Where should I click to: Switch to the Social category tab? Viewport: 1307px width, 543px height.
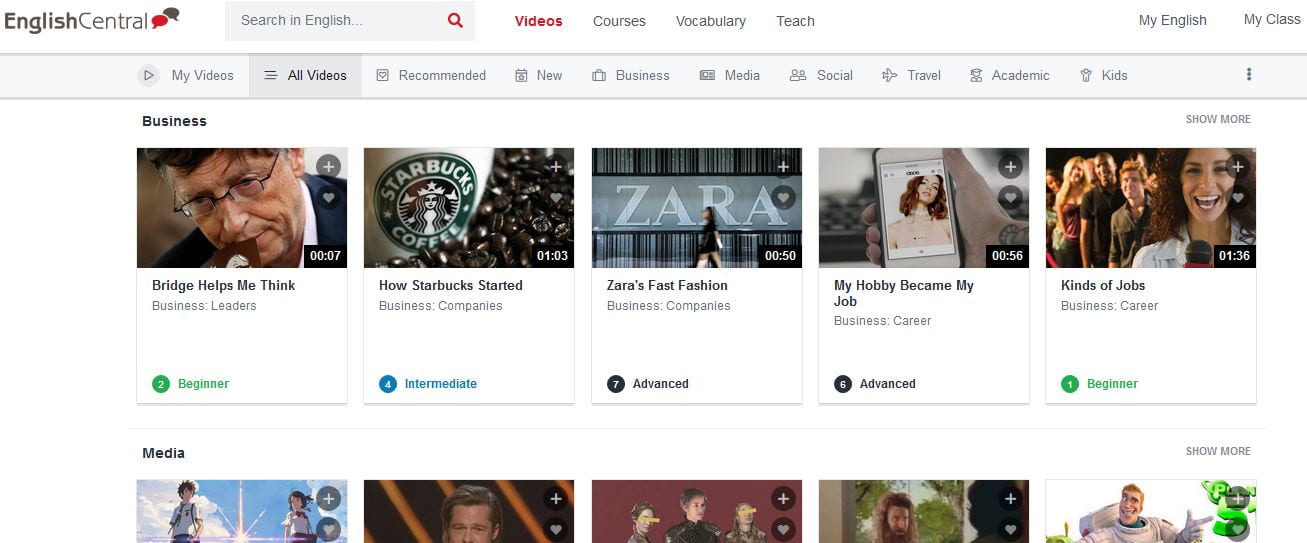pyautogui.click(x=821, y=75)
